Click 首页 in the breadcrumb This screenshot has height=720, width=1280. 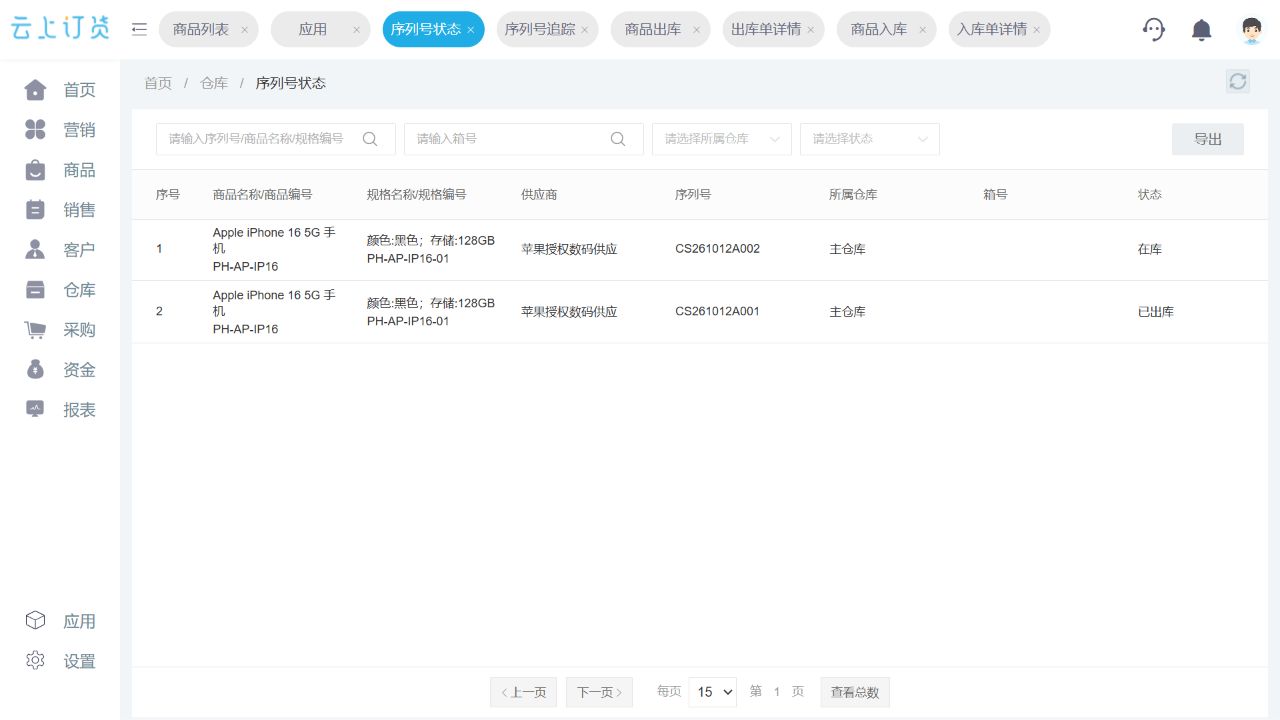[158, 83]
